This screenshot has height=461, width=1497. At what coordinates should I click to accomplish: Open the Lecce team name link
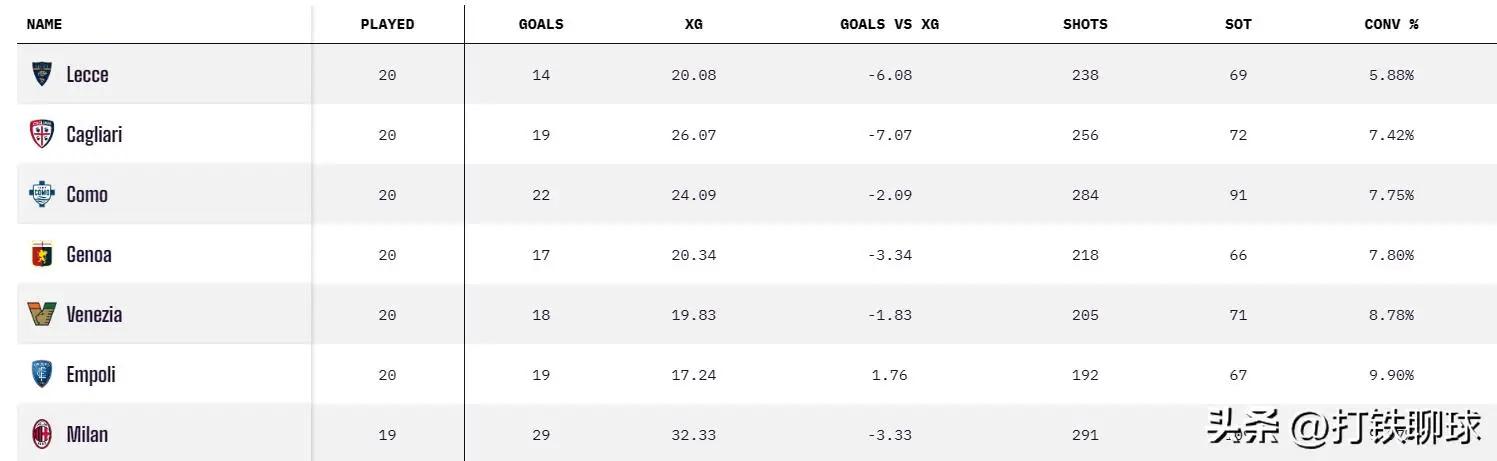tap(87, 74)
